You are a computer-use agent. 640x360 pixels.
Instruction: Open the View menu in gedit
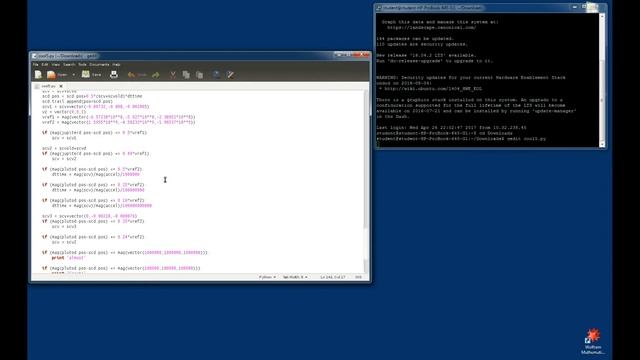coord(56,64)
